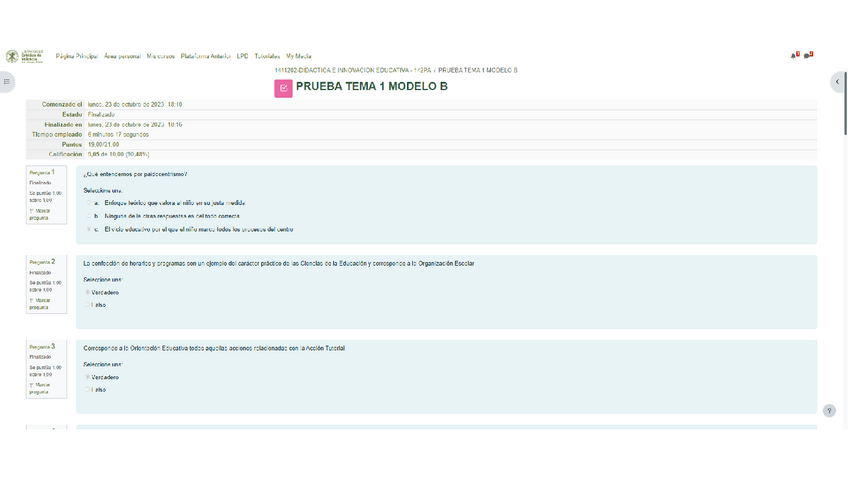The width and height of the screenshot is (848, 477).
Task: Open Plataforma Anterior menu item
Action: tap(206, 56)
